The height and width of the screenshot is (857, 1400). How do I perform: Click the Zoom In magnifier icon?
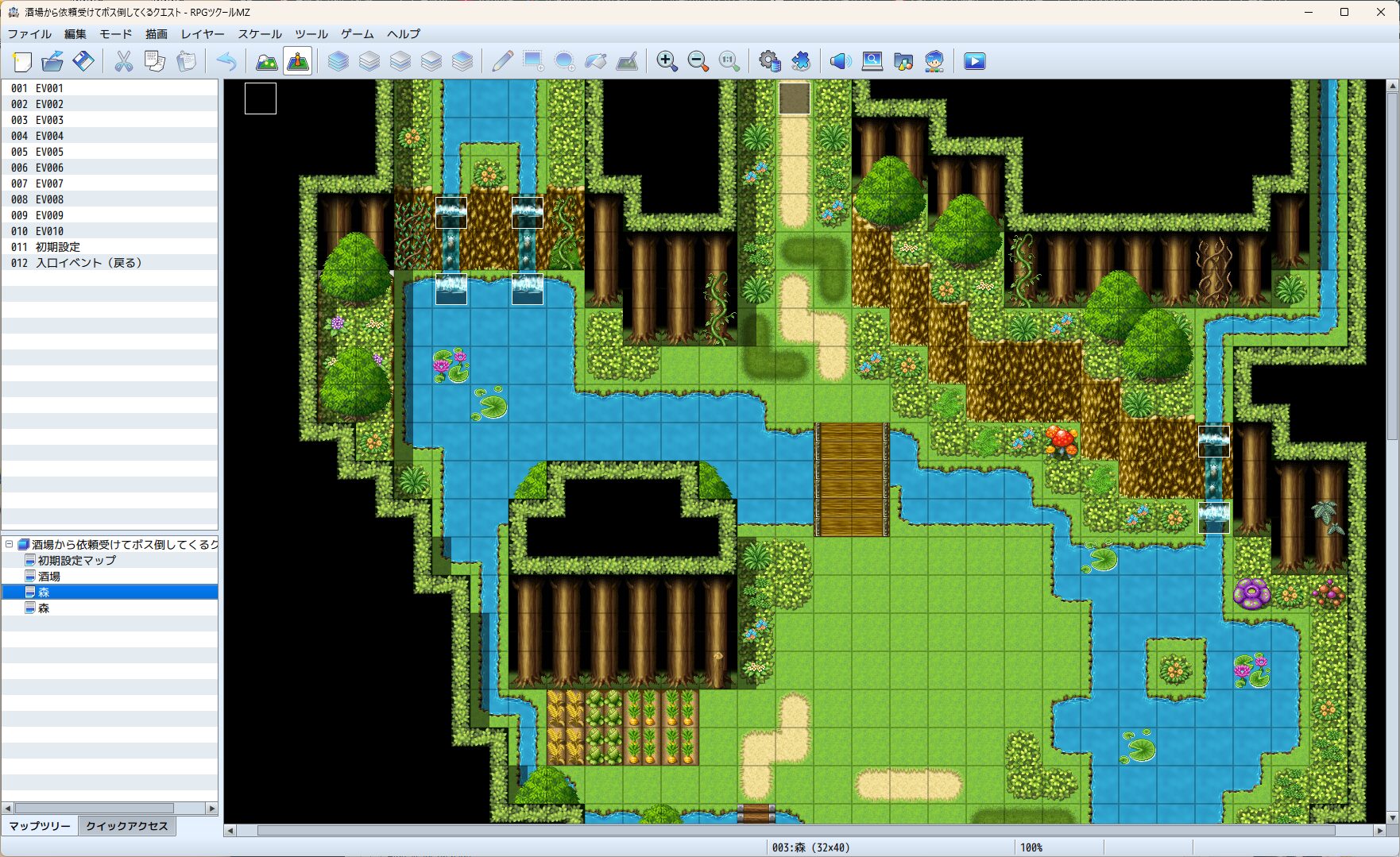(667, 61)
